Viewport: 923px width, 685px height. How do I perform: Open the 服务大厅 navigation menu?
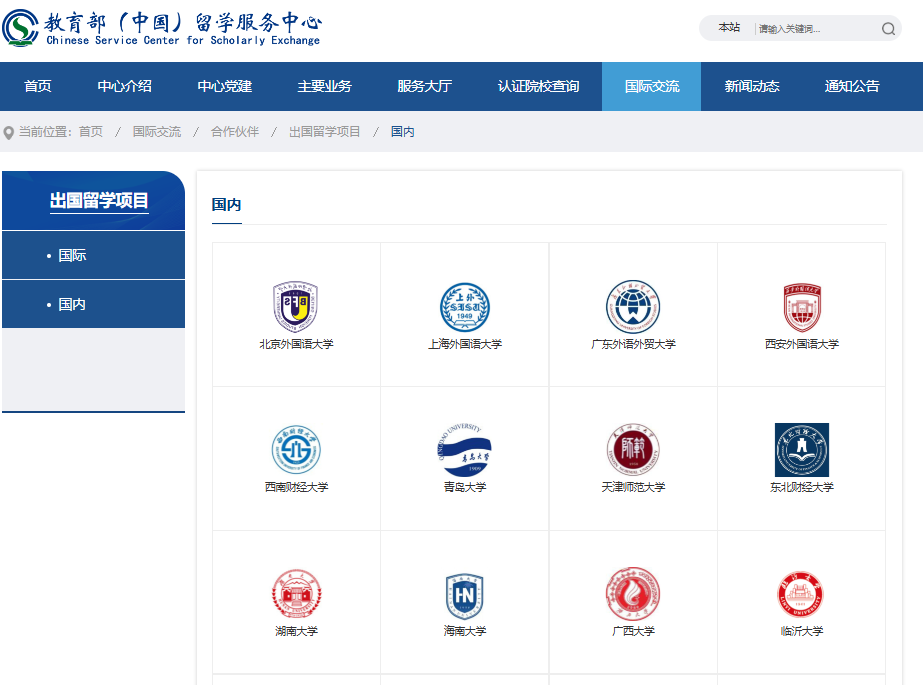click(x=424, y=86)
